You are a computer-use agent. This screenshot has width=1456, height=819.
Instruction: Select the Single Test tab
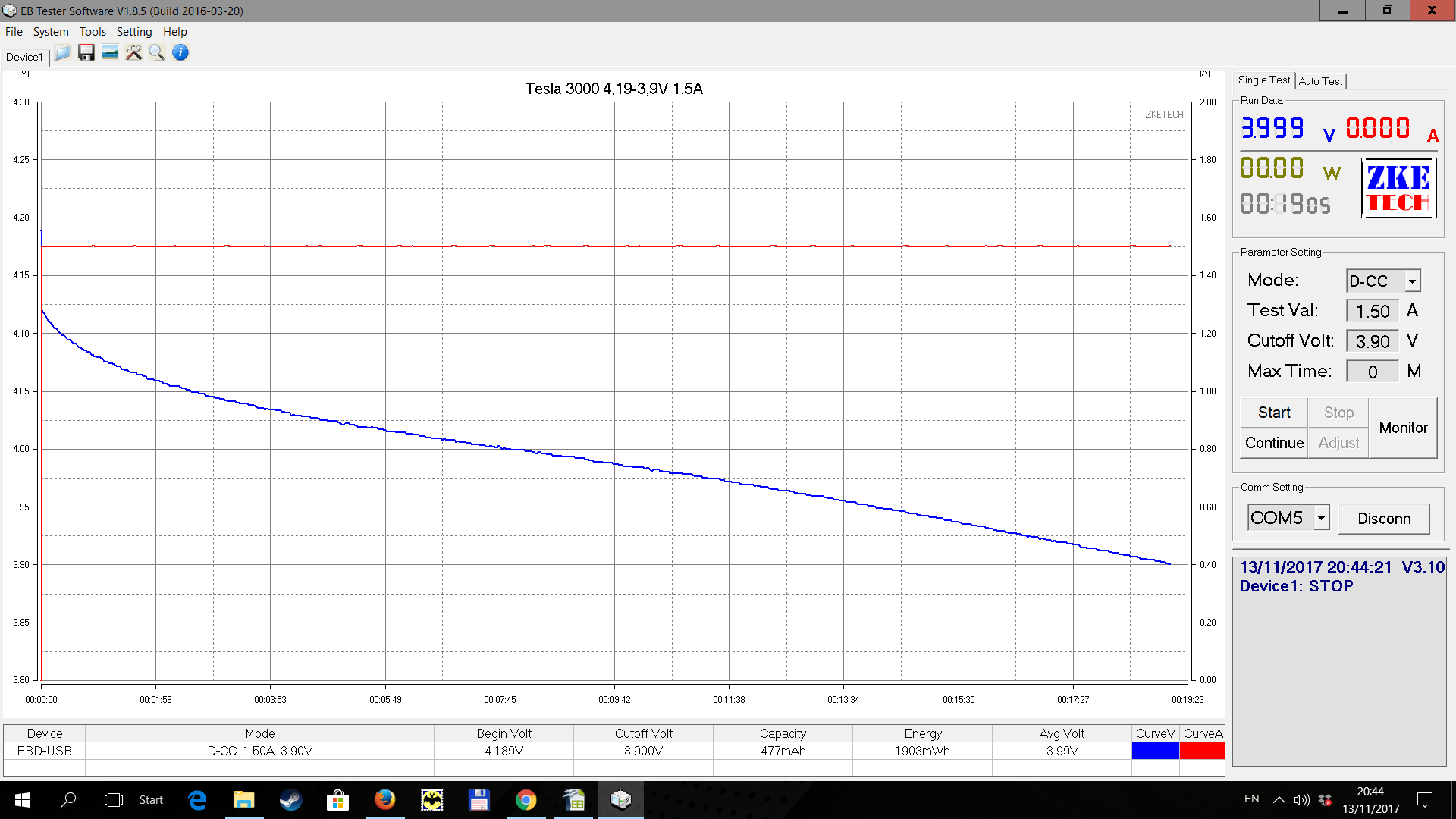1263,80
